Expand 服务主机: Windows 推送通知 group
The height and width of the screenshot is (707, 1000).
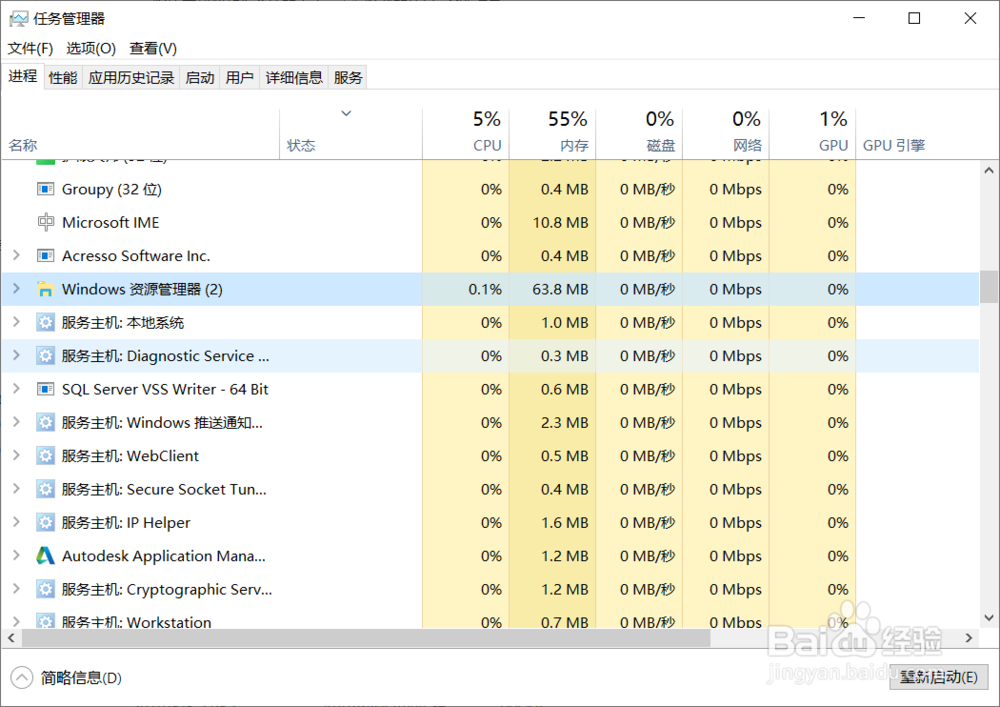click(17, 423)
